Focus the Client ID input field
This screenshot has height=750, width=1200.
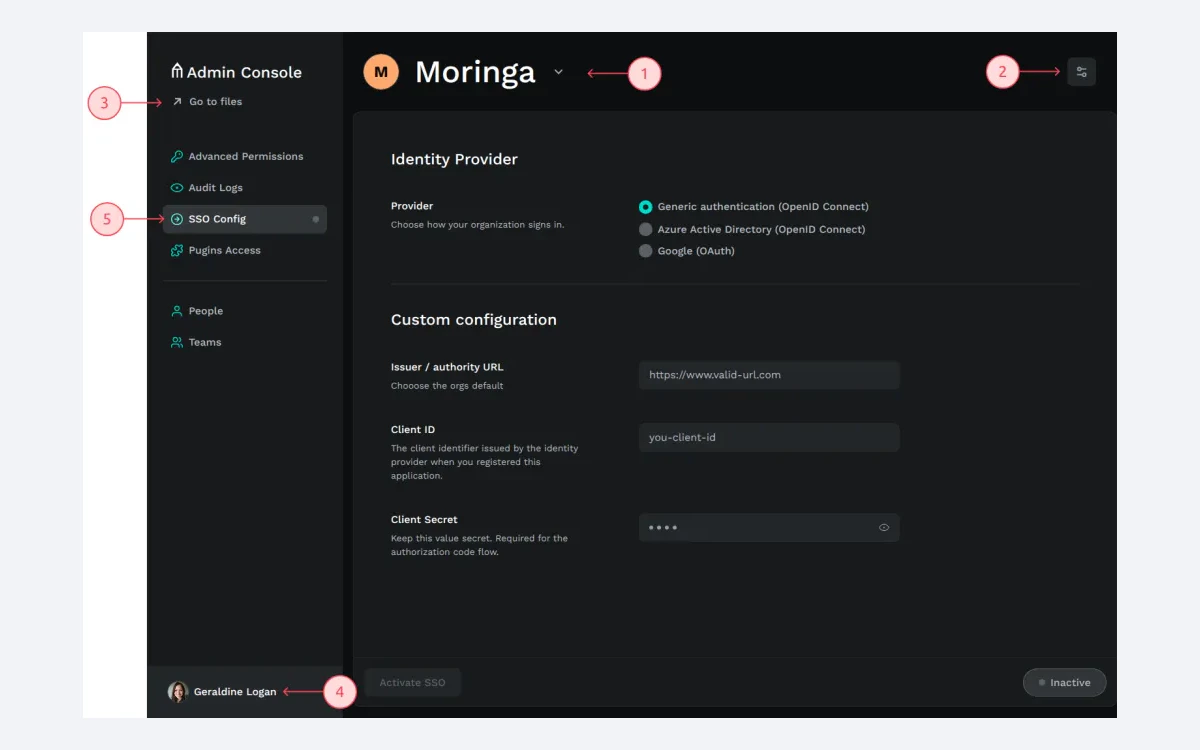tap(769, 437)
